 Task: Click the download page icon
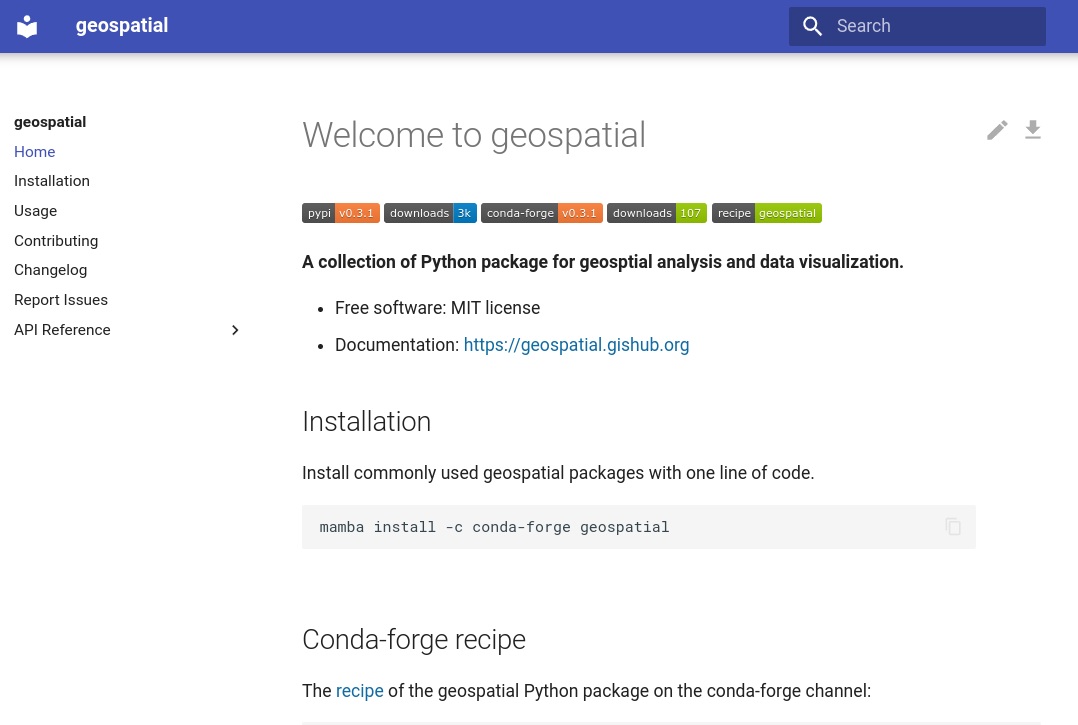point(1033,130)
